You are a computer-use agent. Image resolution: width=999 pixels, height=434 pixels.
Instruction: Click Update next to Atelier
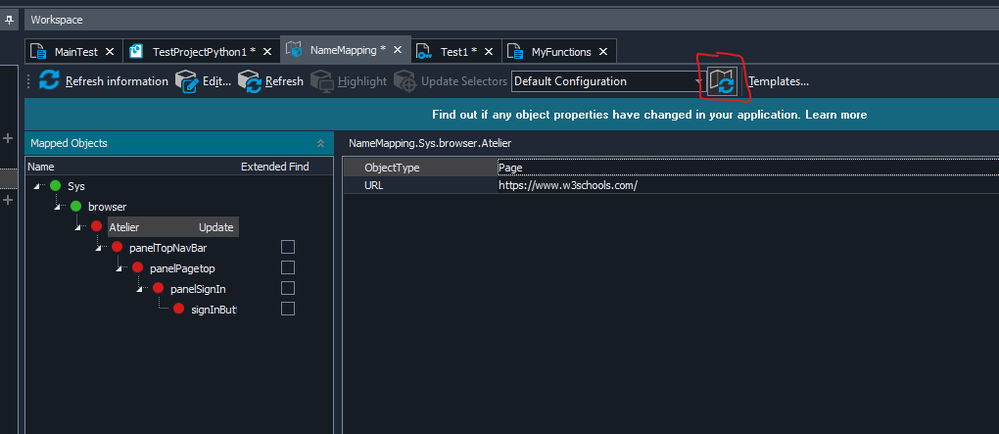(x=216, y=227)
